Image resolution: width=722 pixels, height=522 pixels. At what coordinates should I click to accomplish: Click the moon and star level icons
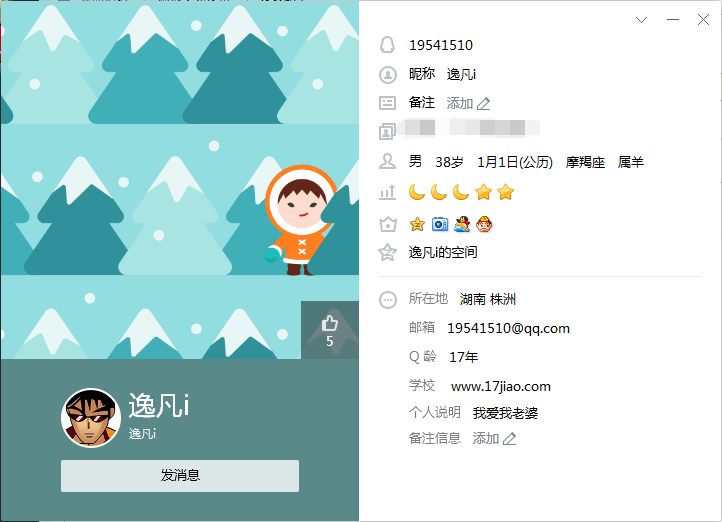coord(461,192)
